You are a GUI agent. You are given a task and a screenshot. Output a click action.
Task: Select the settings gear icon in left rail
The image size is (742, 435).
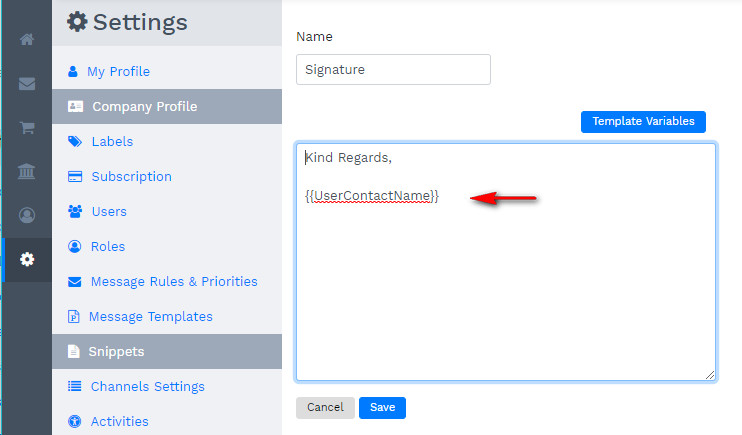pos(27,260)
